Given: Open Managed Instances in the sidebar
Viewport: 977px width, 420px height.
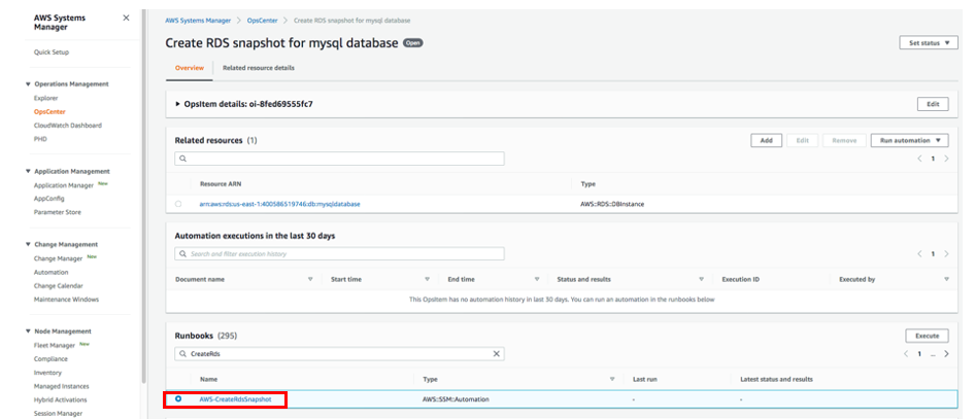Looking at the screenshot, I should [x=61, y=386].
